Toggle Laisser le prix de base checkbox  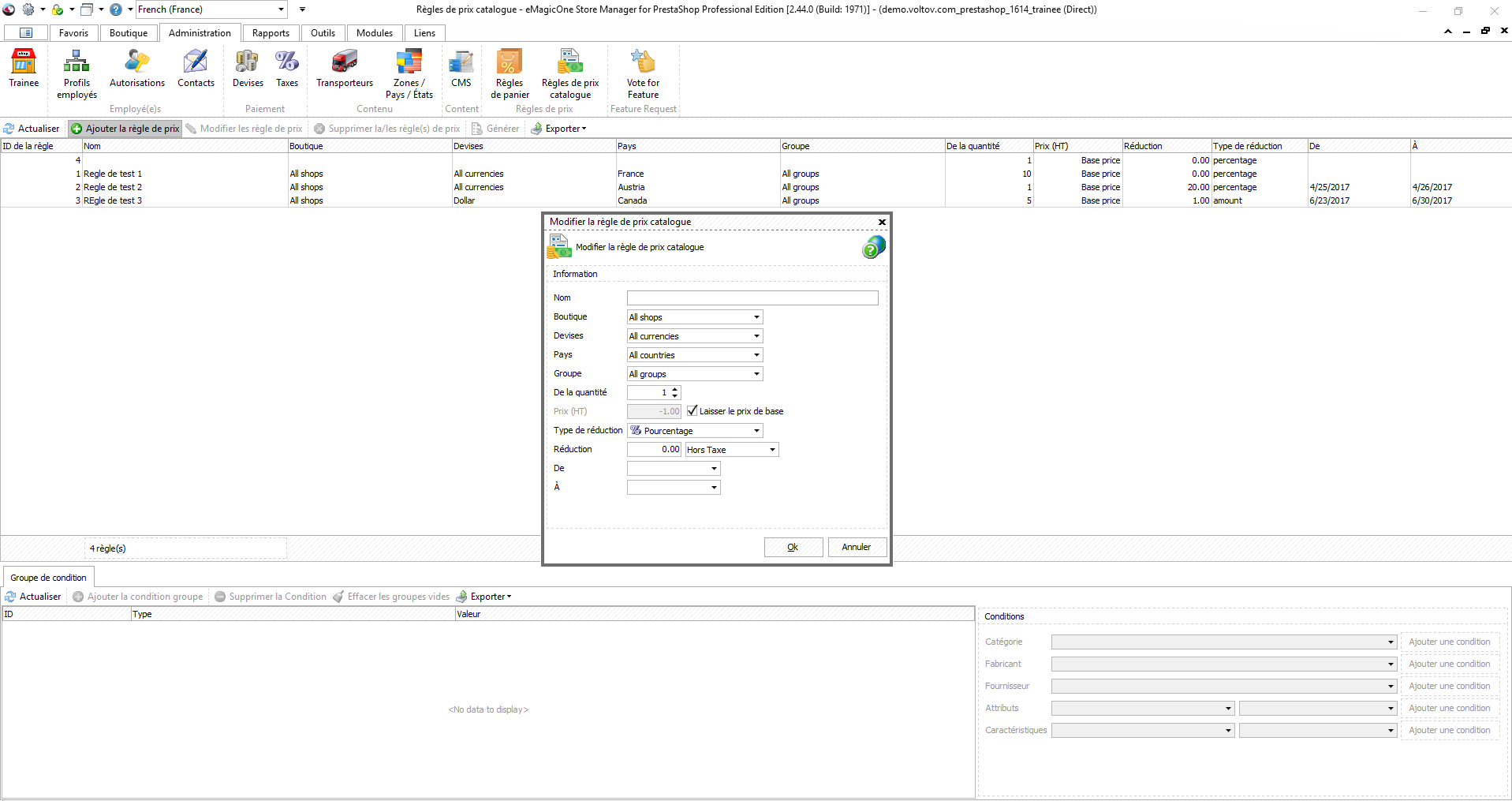693,411
